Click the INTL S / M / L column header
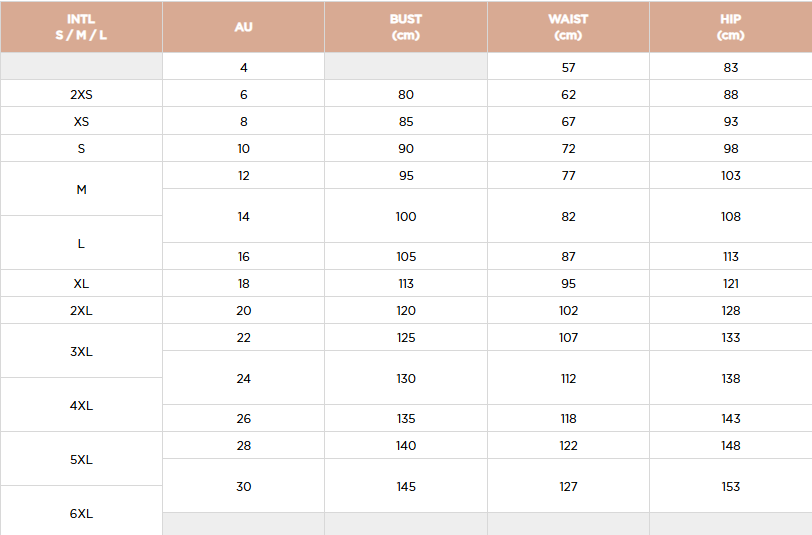Viewport: 812px width, 535px height. click(81, 27)
